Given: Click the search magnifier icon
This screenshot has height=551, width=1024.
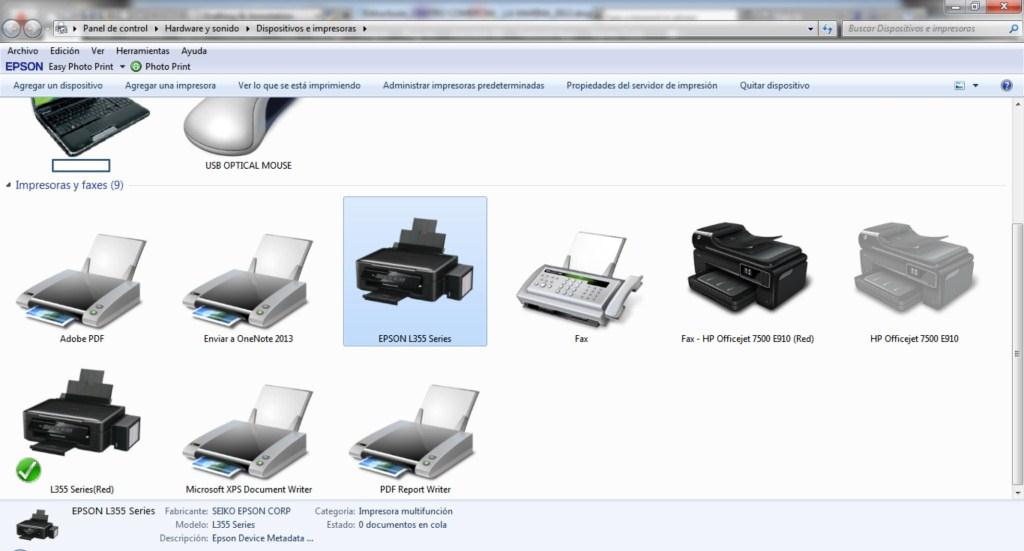Looking at the screenshot, I should [x=1014, y=29].
